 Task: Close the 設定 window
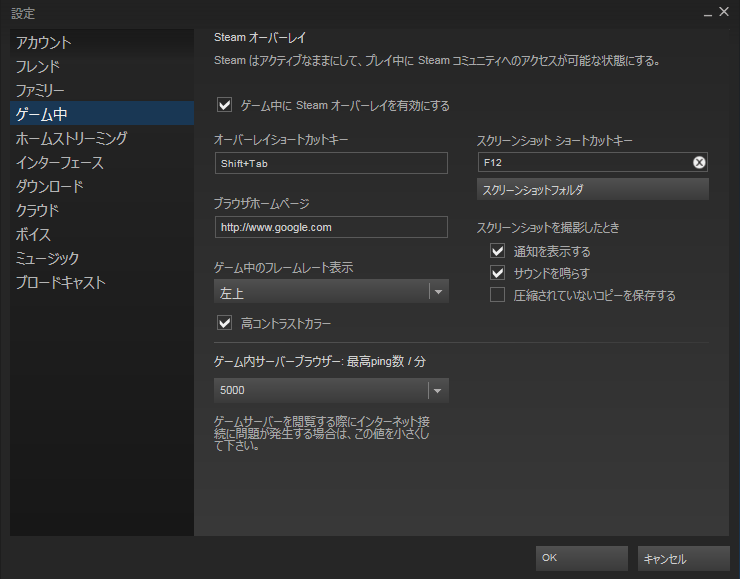click(724, 12)
